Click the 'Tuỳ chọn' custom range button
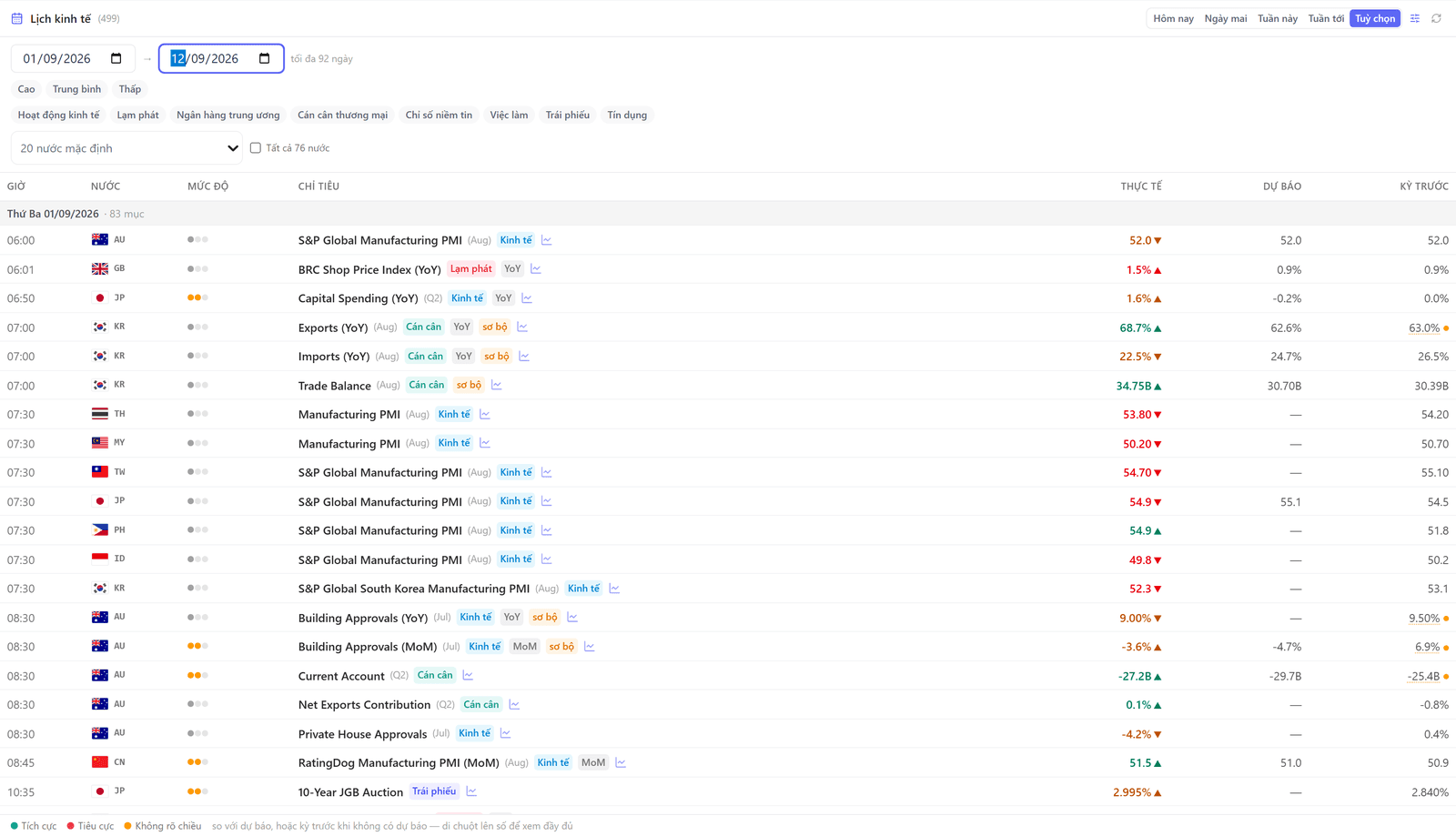This screenshot has height=836, width=1456. (1375, 18)
